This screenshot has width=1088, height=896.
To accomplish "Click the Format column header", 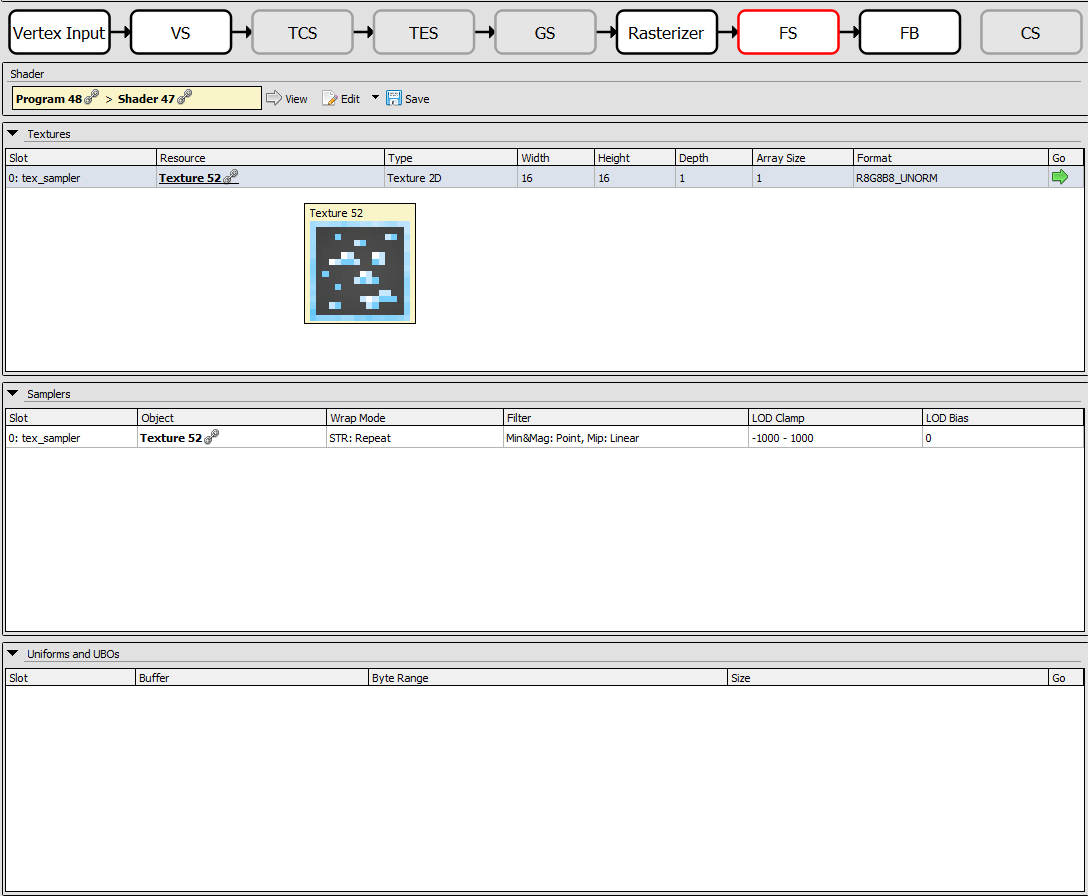I will [951, 158].
